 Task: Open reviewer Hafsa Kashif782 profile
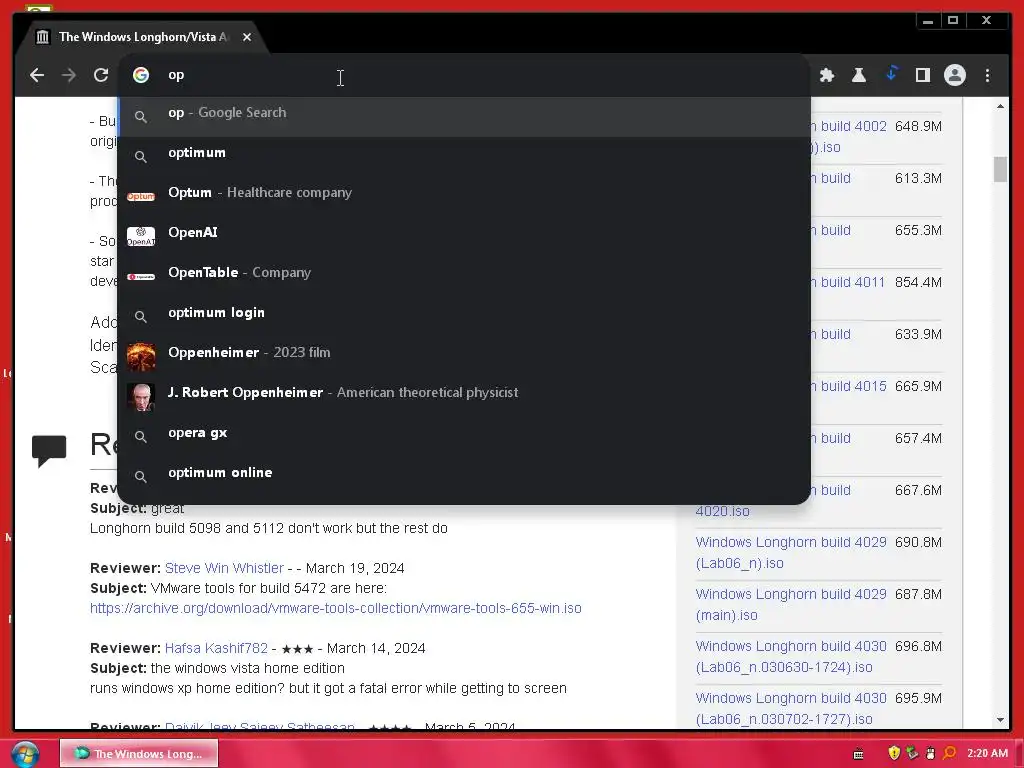[216, 648]
